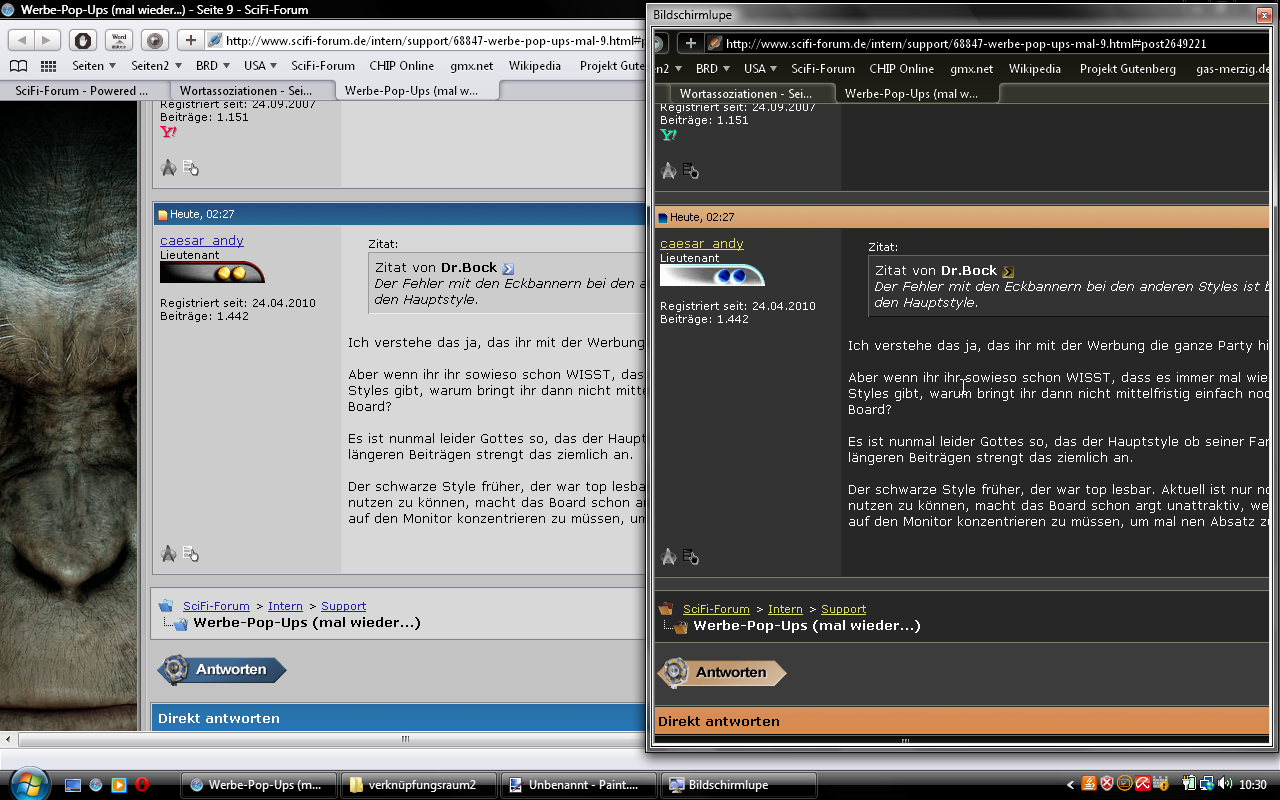Click the browser forward arrow button
The image size is (1280, 800).
(47, 40)
